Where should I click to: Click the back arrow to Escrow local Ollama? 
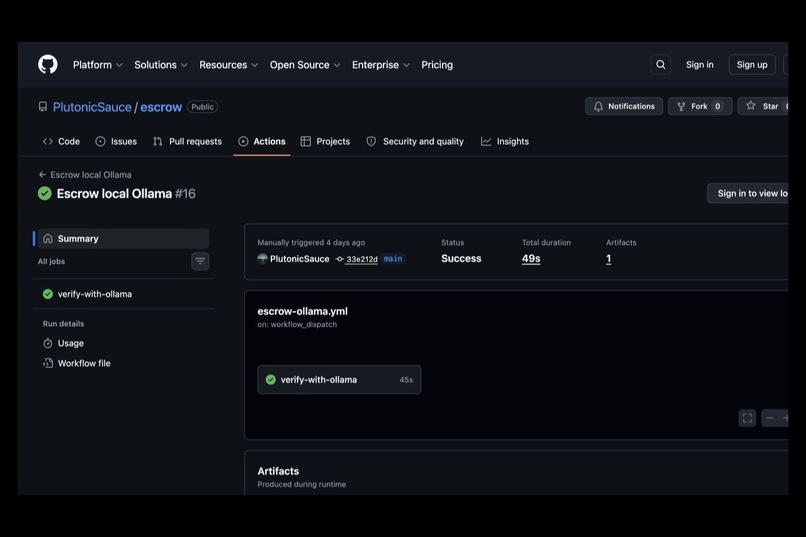tap(42, 175)
